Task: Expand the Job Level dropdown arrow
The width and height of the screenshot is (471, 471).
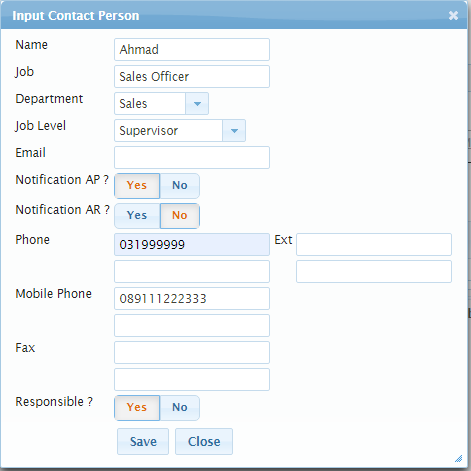Action: point(234,131)
